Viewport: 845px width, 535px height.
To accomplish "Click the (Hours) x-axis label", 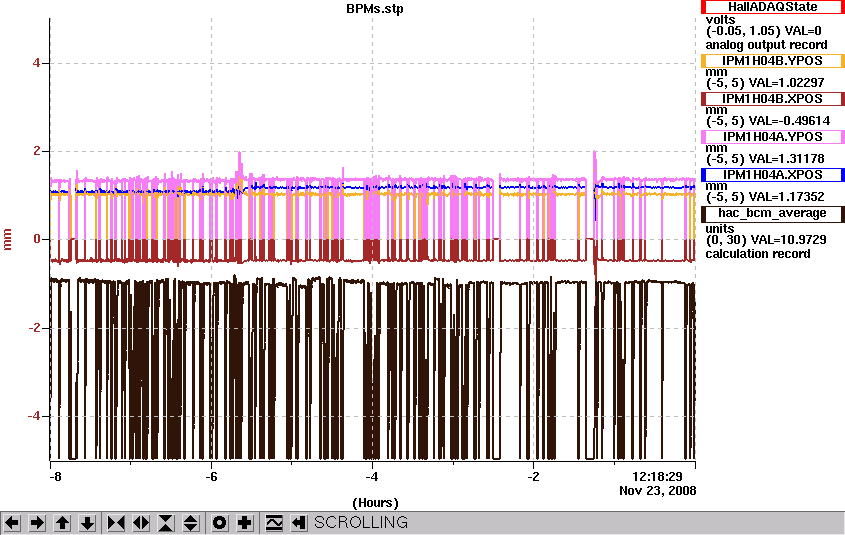I will [375, 503].
